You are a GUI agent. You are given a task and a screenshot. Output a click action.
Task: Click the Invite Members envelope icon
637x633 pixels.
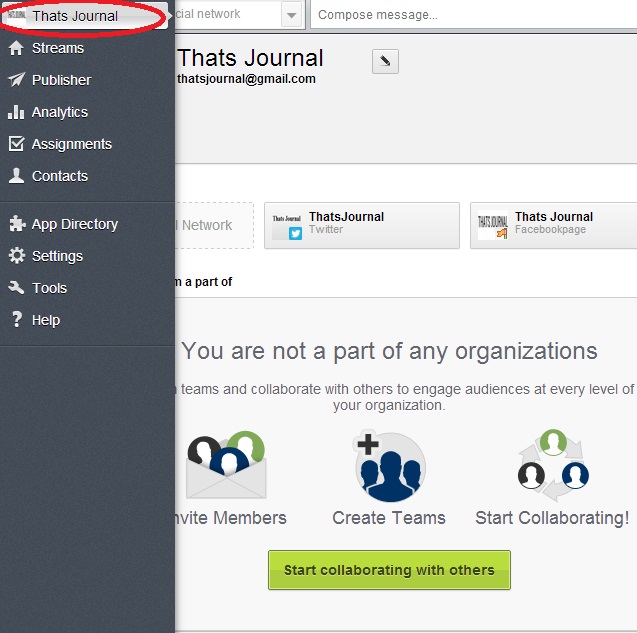[x=226, y=465]
